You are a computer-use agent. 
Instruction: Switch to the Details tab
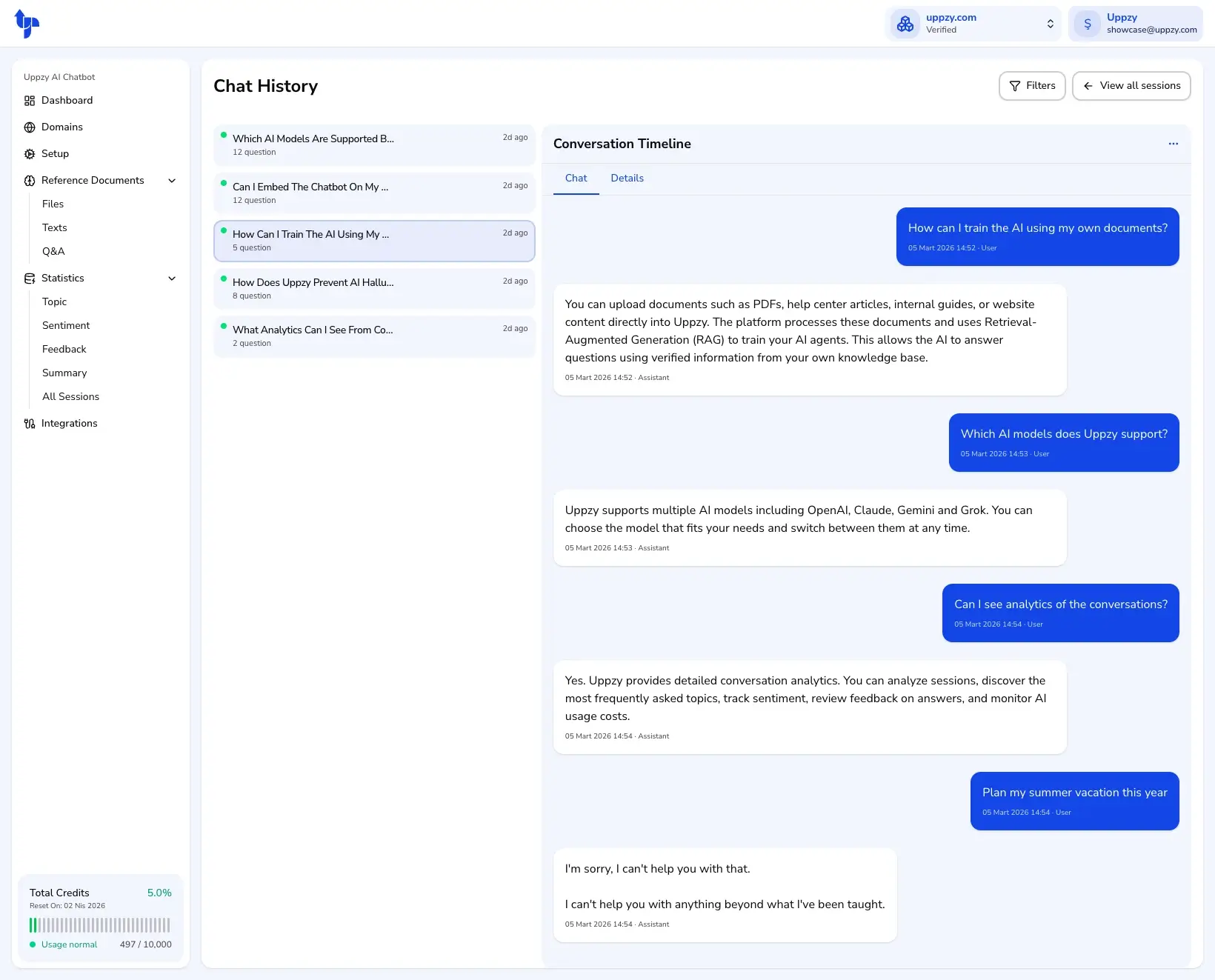(627, 179)
